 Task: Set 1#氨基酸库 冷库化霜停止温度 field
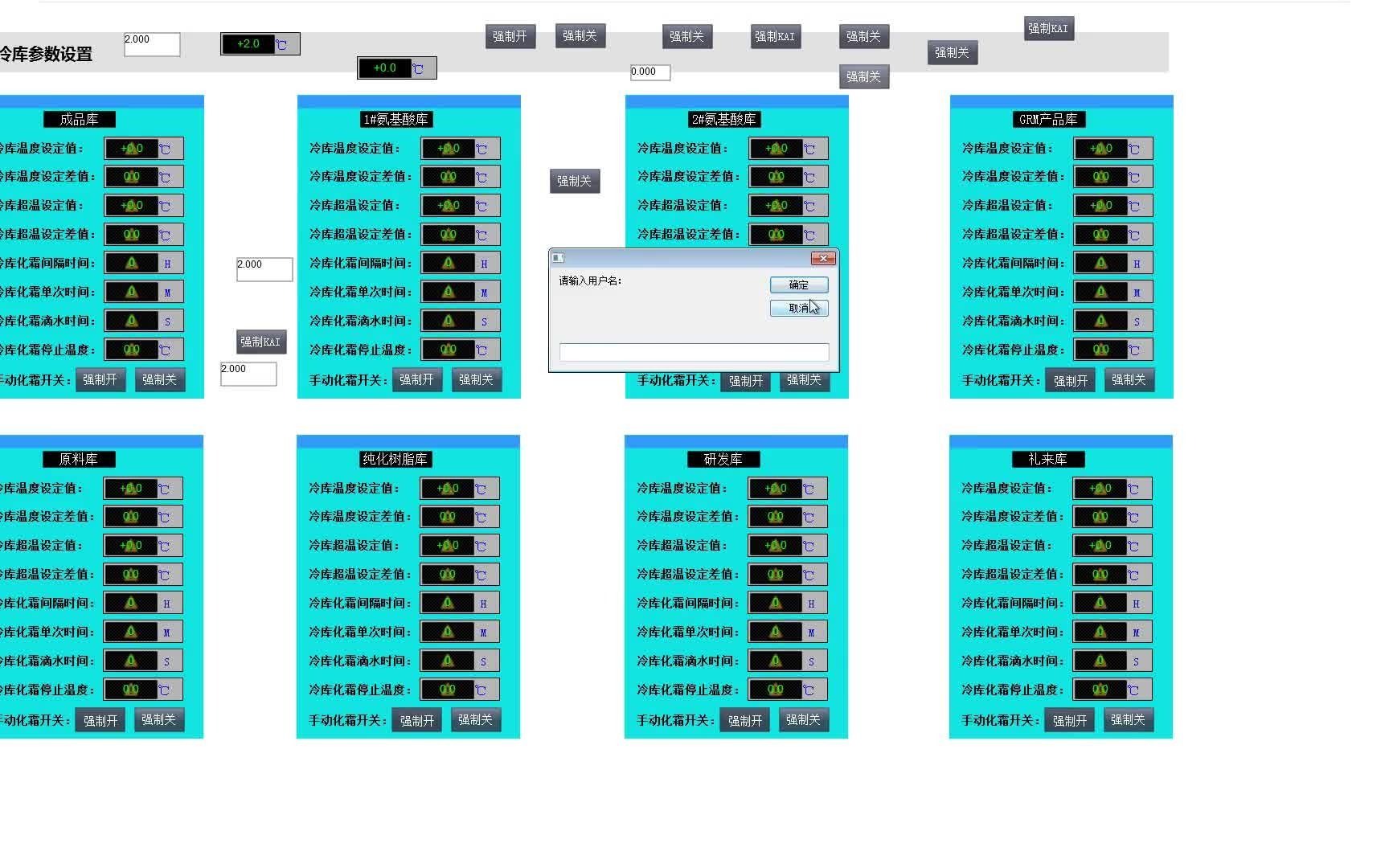tap(461, 350)
